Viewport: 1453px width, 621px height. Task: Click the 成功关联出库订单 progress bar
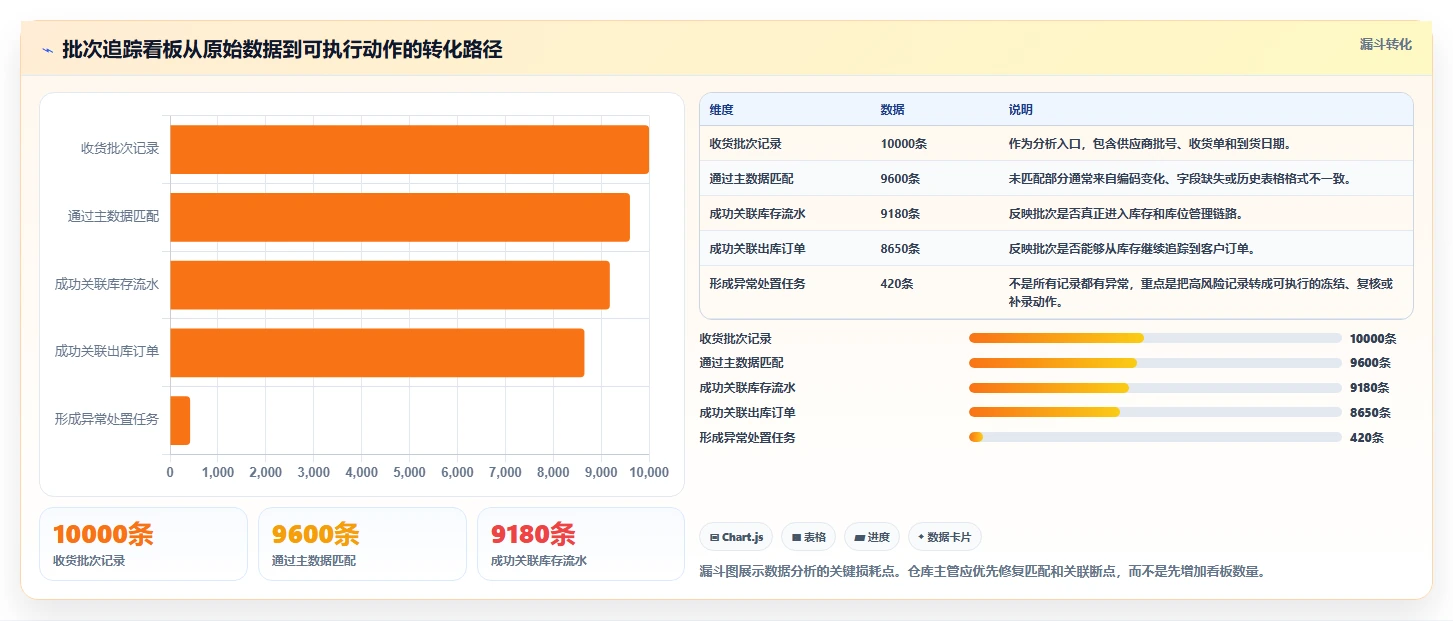[x=1155, y=412]
